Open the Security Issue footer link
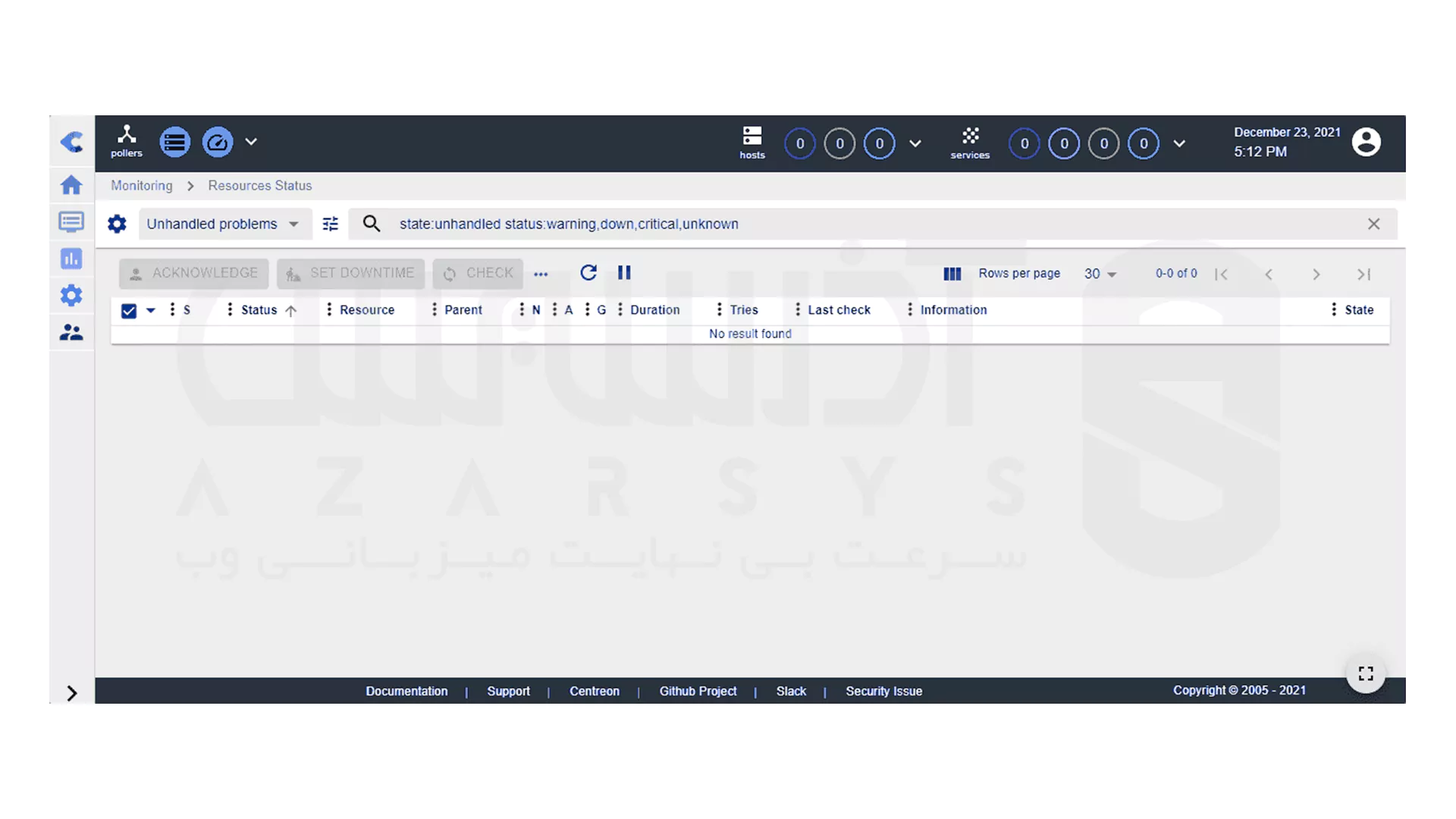The height and width of the screenshot is (819, 1456). coord(884,692)
